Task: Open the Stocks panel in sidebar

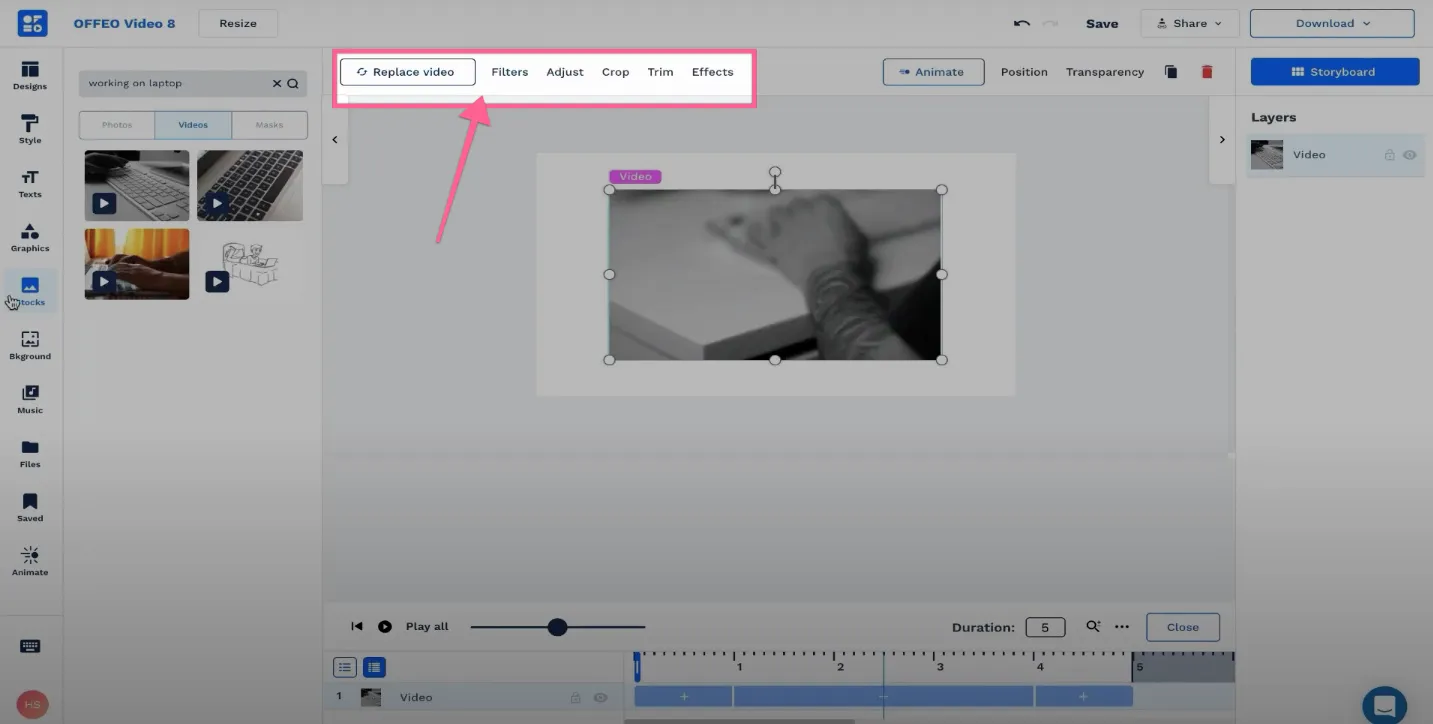Action: (30, 291)
